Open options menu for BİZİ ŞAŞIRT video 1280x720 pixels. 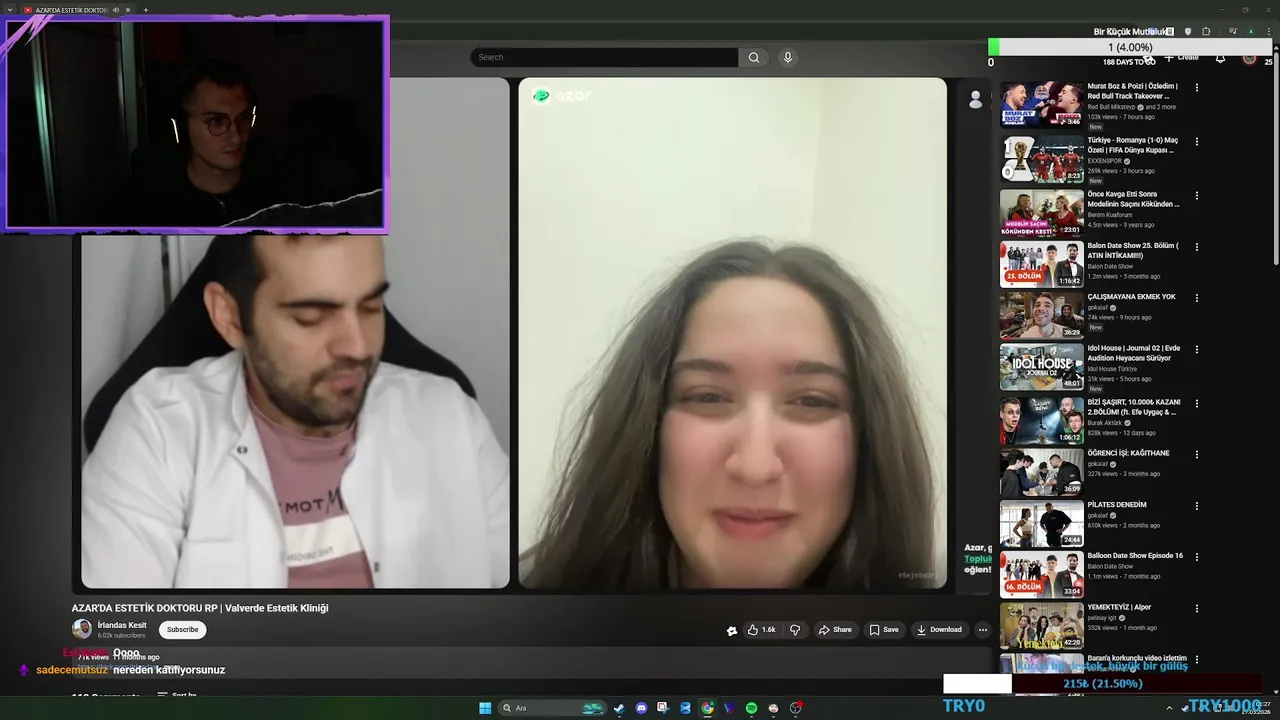(x=1196, y=403)
